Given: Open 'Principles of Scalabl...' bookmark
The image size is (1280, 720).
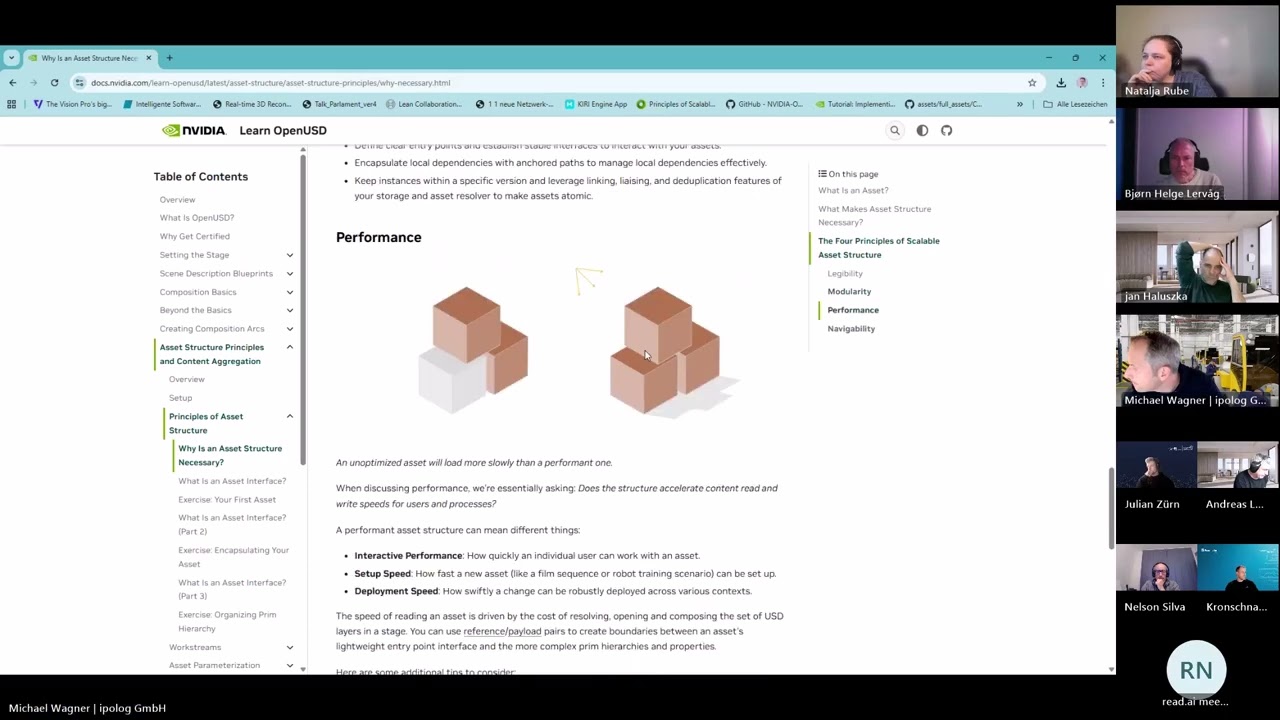Looking at the screenshot, I should pyautogui.click(x=676, y=104).
